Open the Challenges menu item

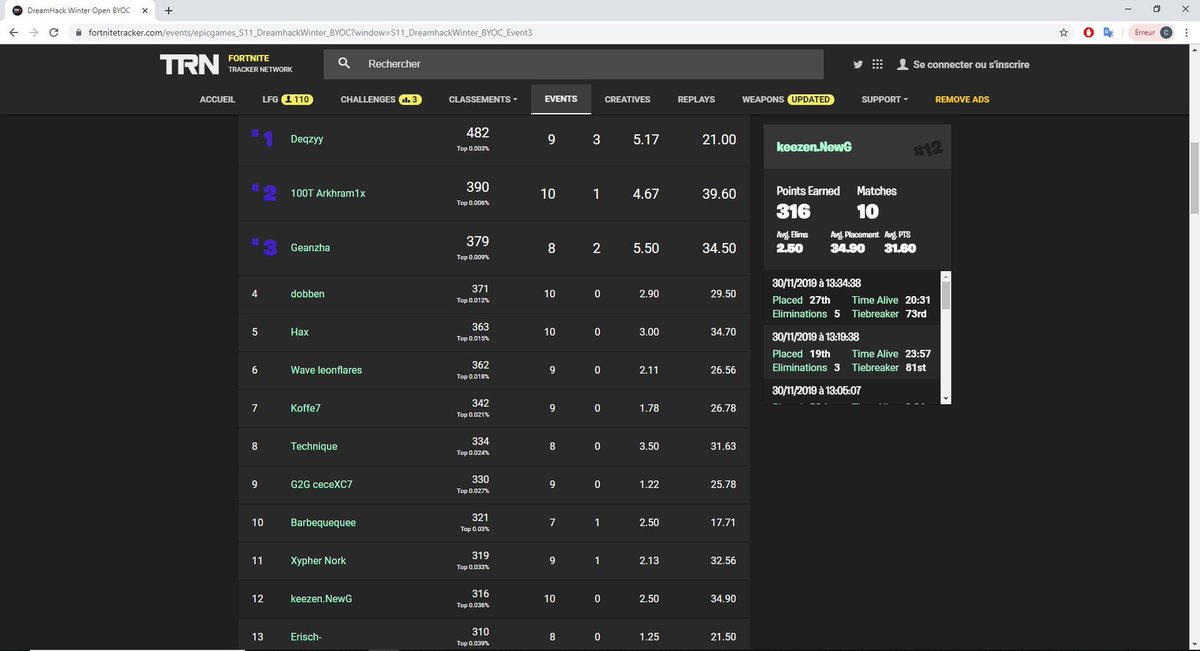(381, 99)
